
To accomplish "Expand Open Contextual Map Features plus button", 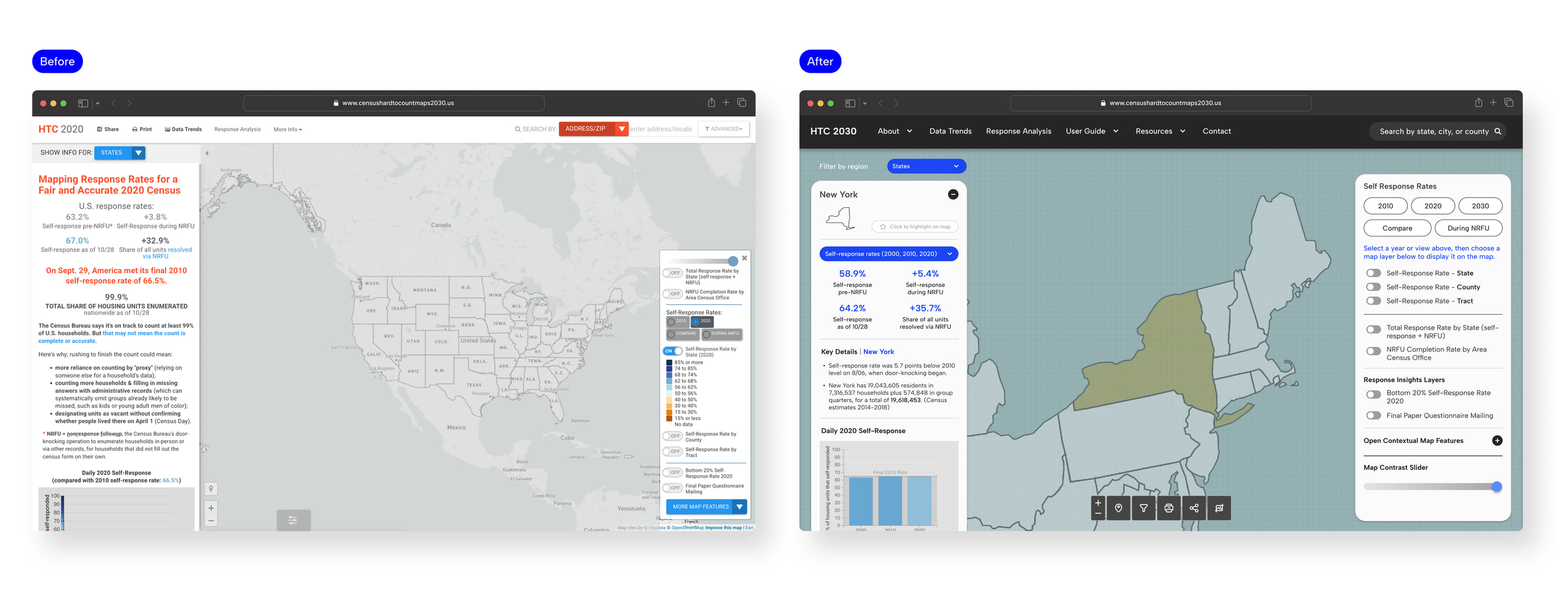I will 1497,440.
